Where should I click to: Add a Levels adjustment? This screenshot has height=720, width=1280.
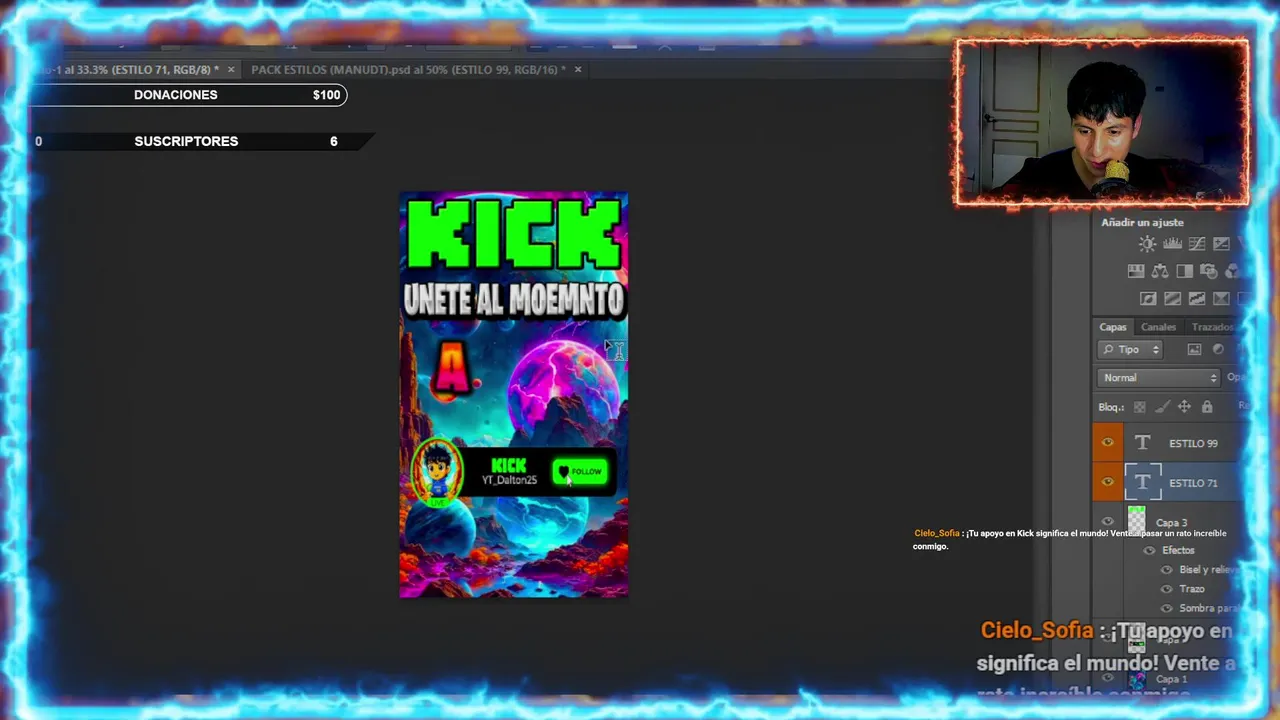tap(1172, 244)
